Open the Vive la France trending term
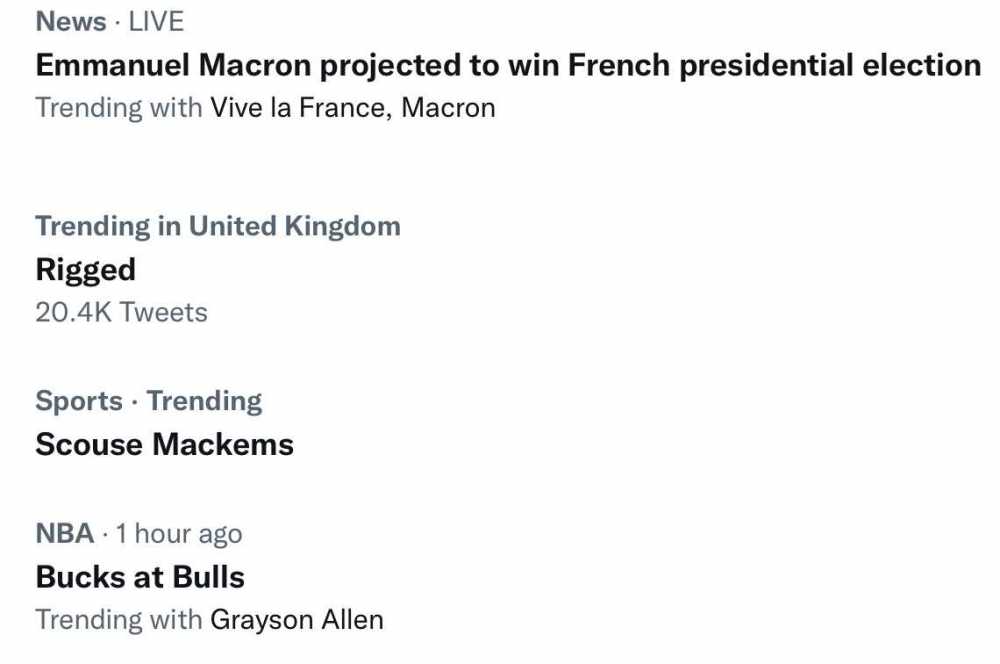1000x664 pixels. pyautogui.click(x=297, y=108)
